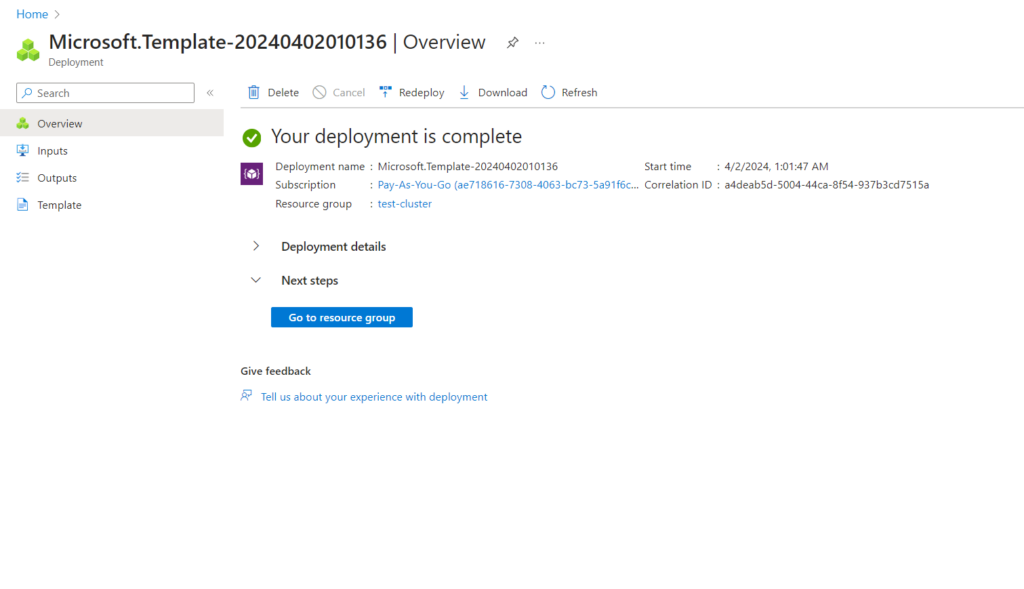Click the Delete trash can icon
Screen dimensions: 1024x589
click(253, 92)
